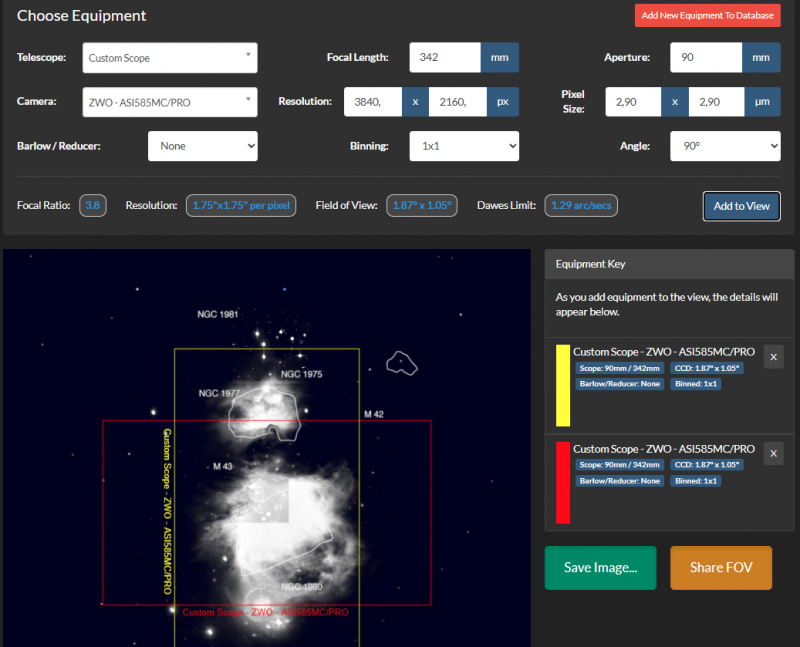Viewport: 800px width, 647px height.
Task: Expand the Barlow / Reducer dropdown
Action: point(203,146)
